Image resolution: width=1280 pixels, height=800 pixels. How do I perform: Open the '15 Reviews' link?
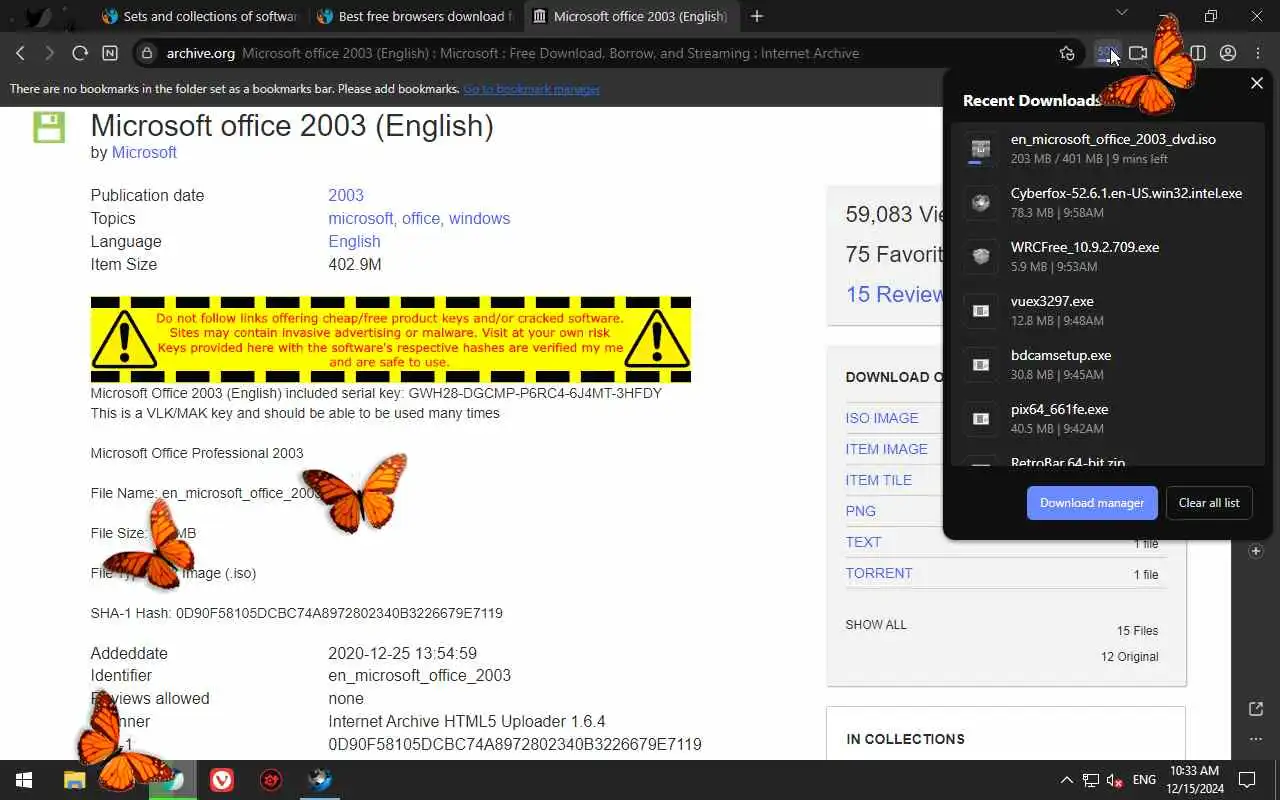click(894, 294)
